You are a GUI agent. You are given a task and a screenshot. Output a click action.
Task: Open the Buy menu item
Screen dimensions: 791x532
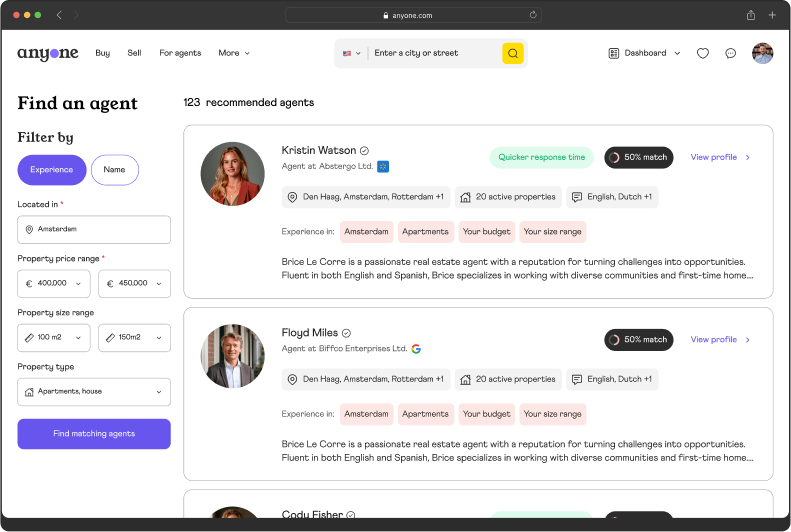(x=103, y=53)
